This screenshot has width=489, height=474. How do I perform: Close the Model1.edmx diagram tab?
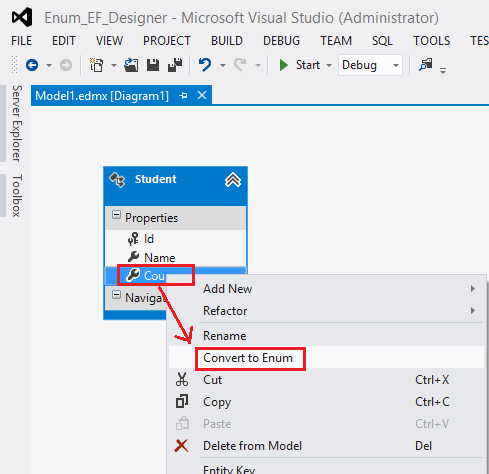pos(202,96)
